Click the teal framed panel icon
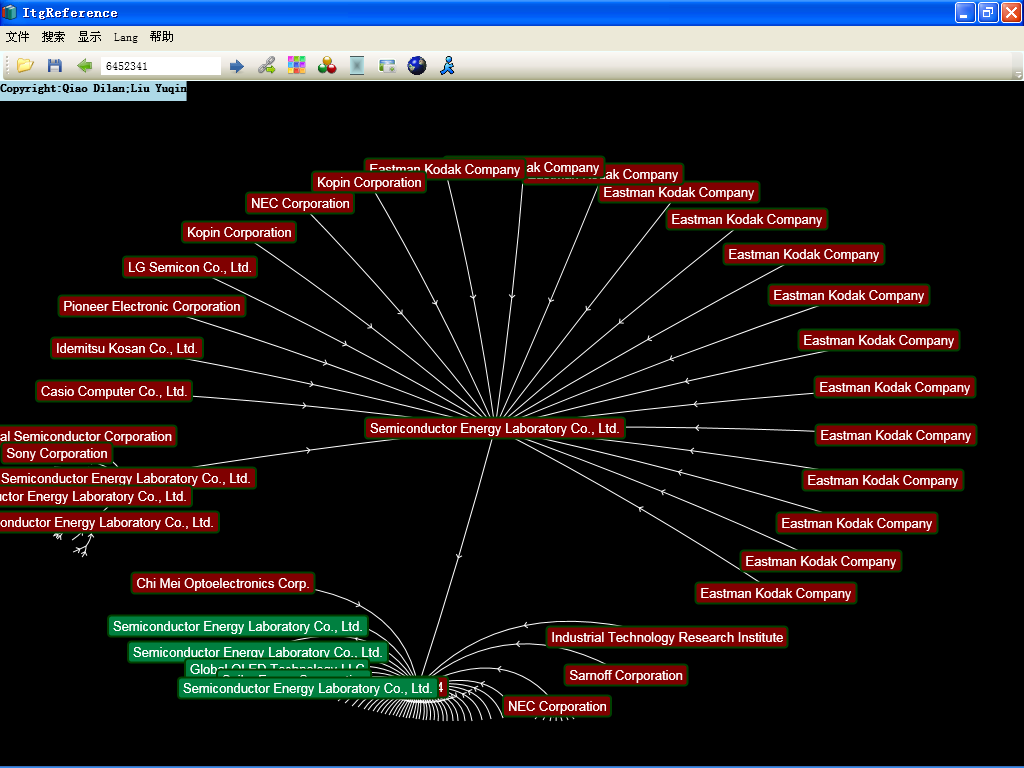The width and height of the screenshot is (1024, 768). [357, 65]
